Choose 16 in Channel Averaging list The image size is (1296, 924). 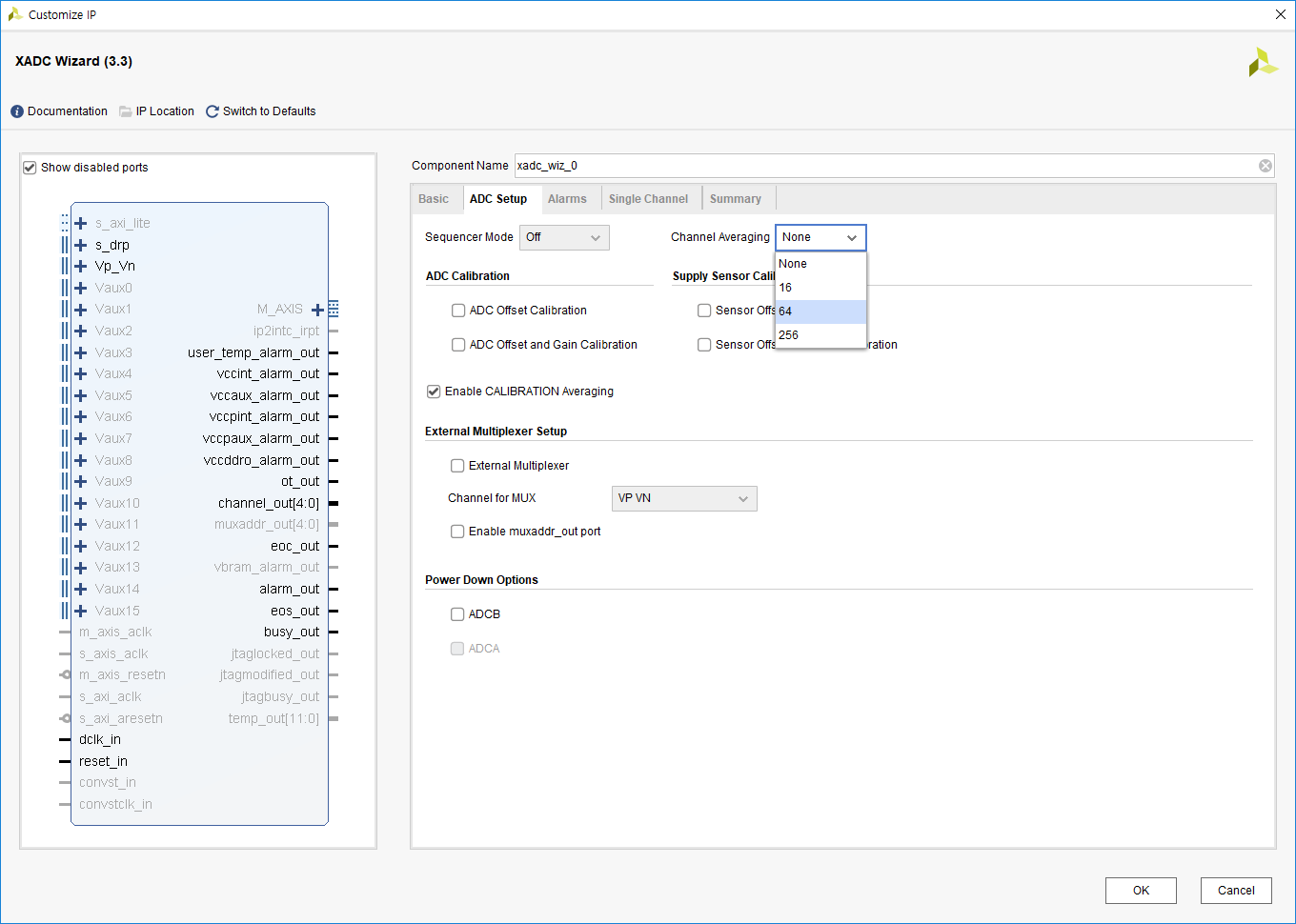(x=820, y=288)
